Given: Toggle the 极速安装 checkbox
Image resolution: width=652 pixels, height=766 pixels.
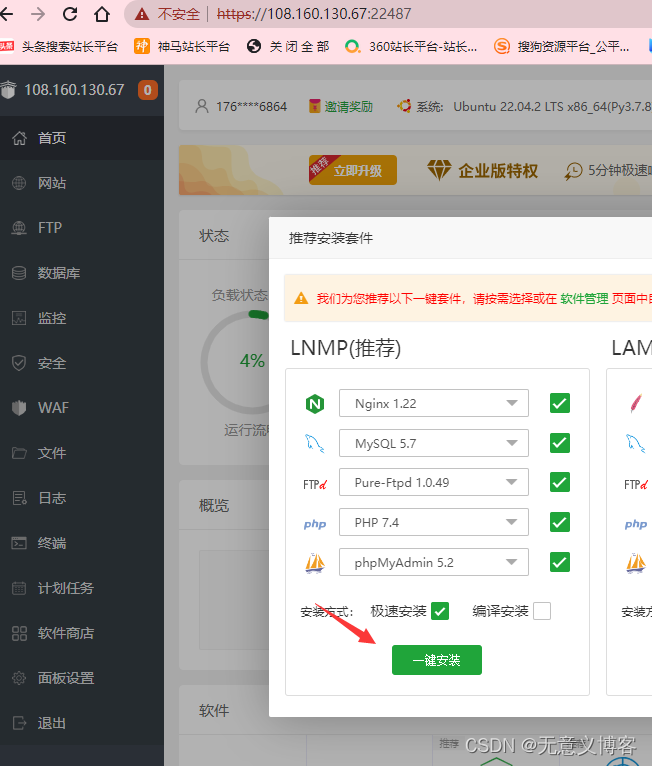Looking at the screenshot, I should click(440, 611).
